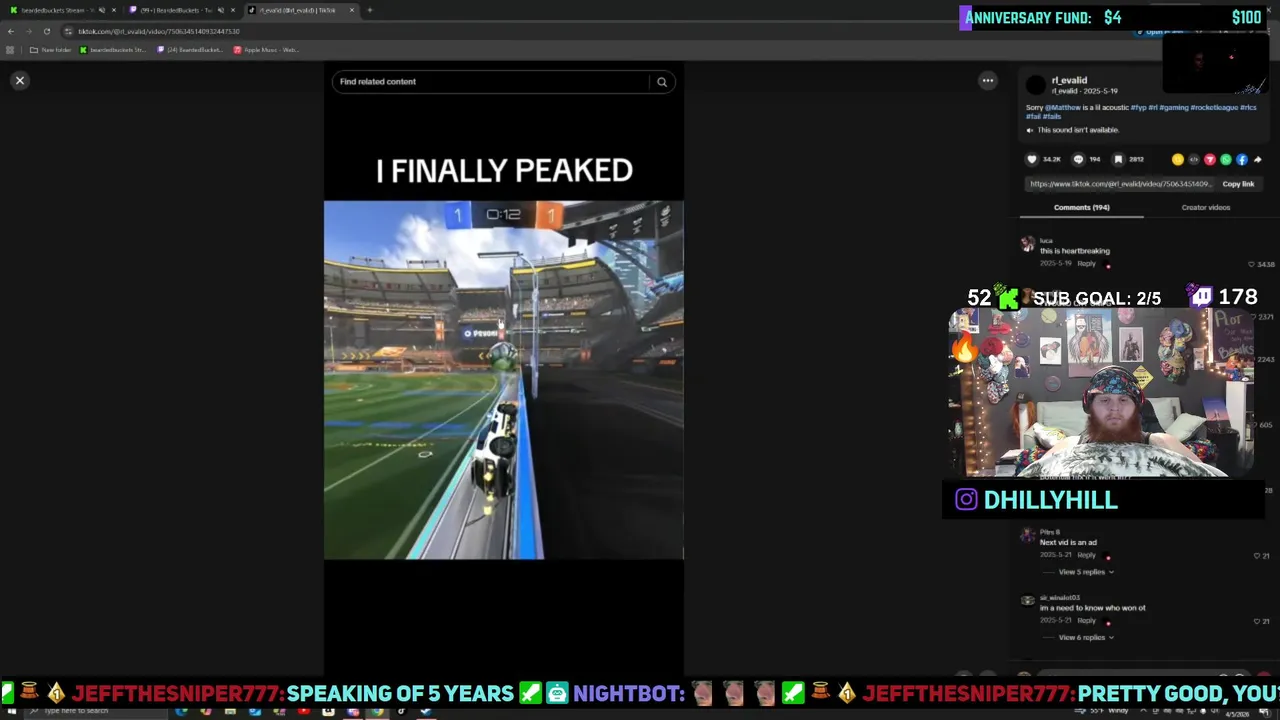
Task: Share to WhatsApp icon
Action: (1225, 159)
